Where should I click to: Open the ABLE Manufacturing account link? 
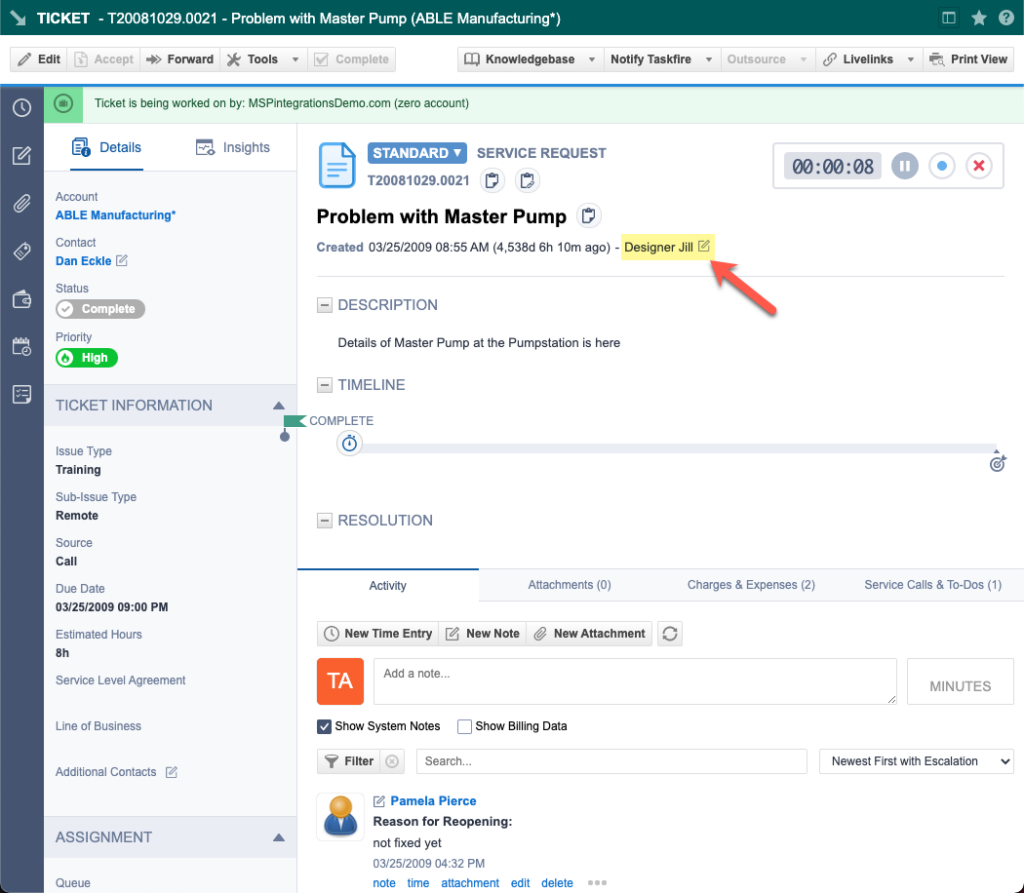tap(115, 215)
